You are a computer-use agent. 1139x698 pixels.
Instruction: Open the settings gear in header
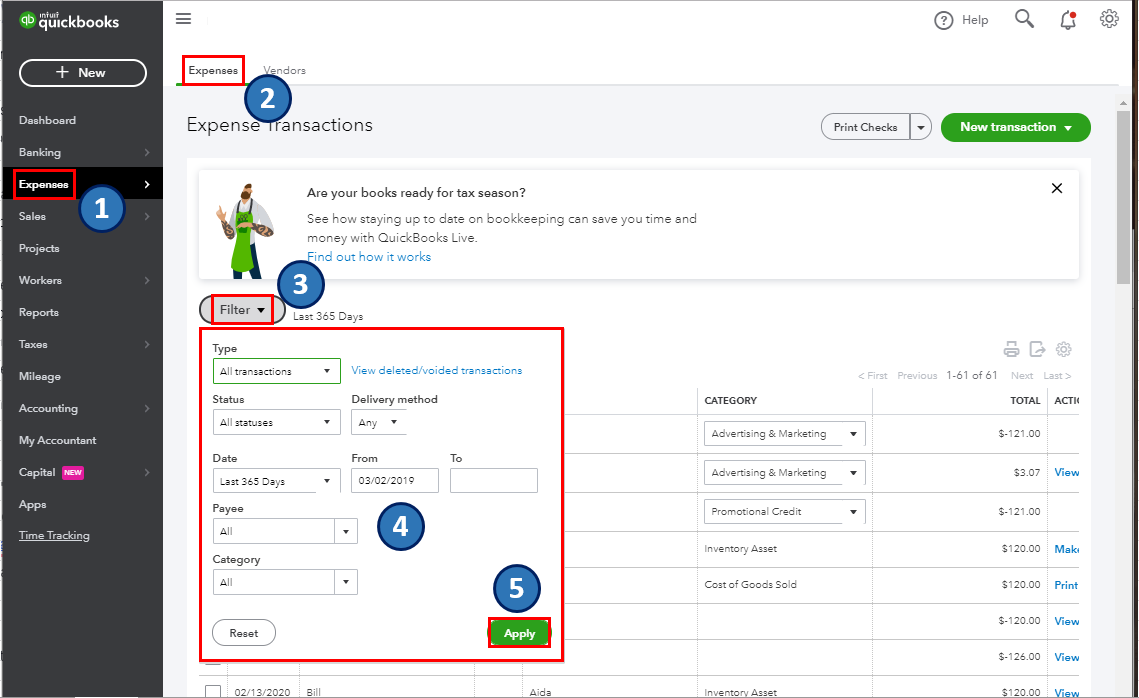pyautogui.click(x=1109, y=19)
